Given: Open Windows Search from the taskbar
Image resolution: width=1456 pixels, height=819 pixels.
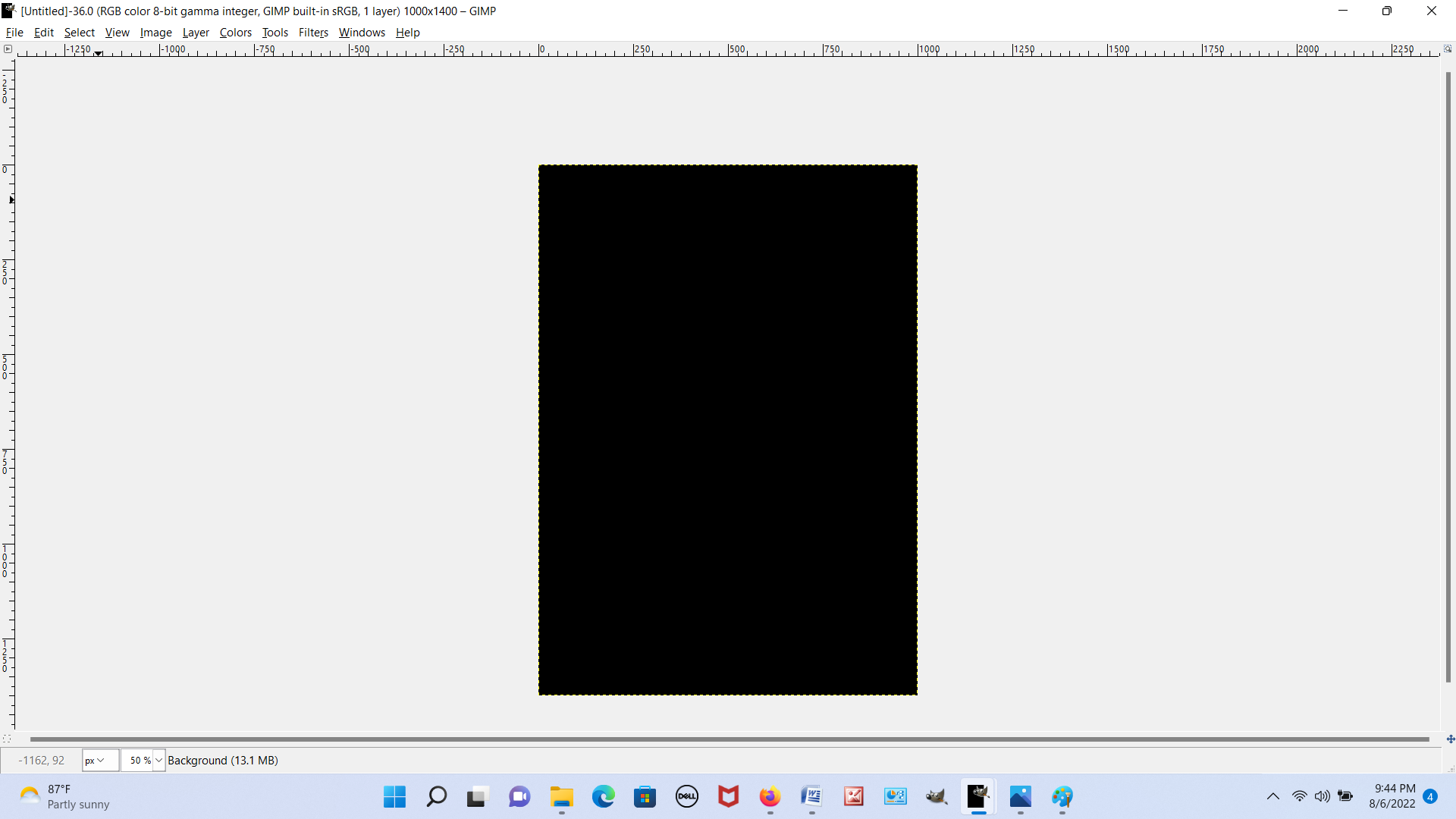Looking at the screenshot, I should tap(437, 797).
